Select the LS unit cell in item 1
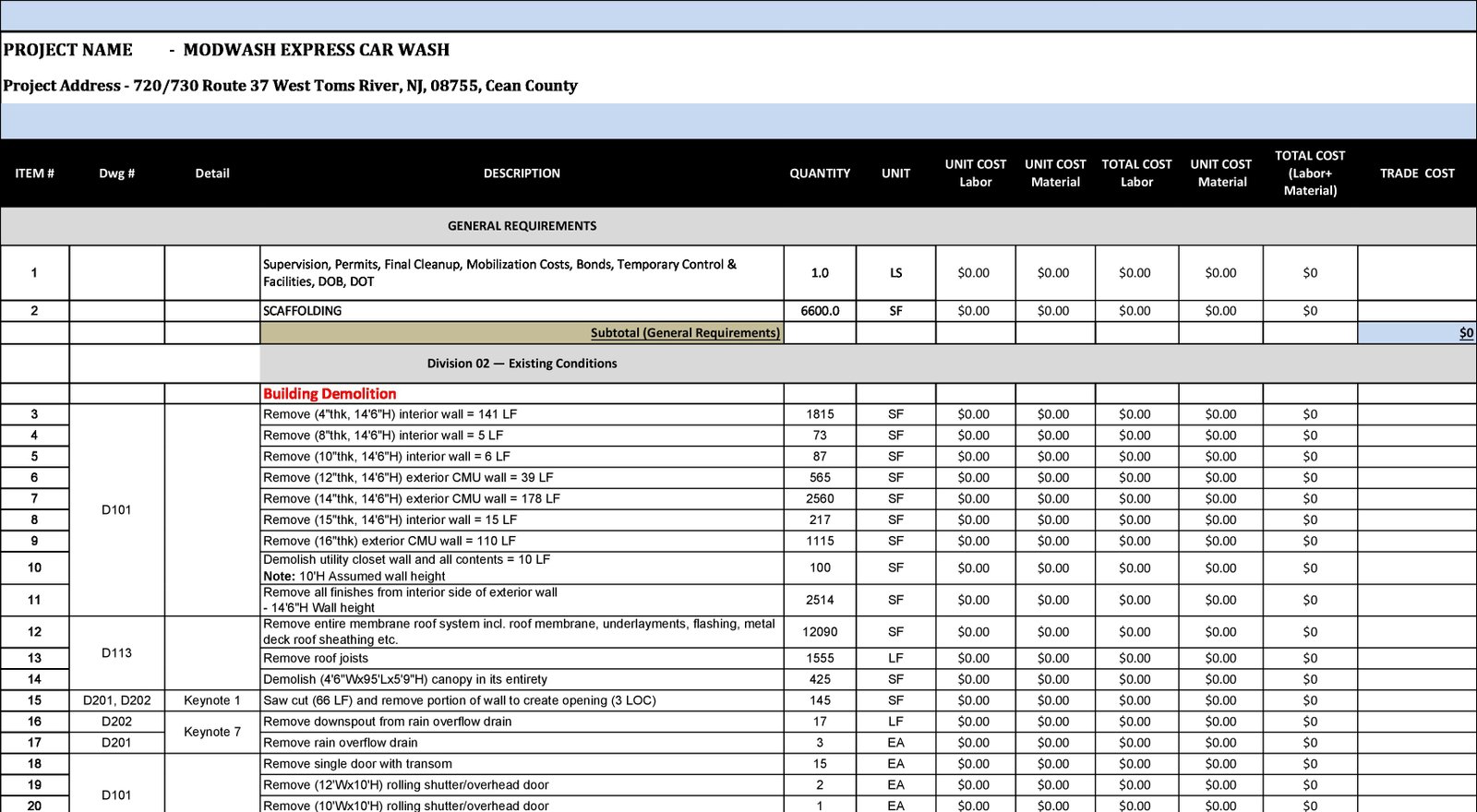The width and height of the screenshot is (1477, 812). click(x=895, y=273)
